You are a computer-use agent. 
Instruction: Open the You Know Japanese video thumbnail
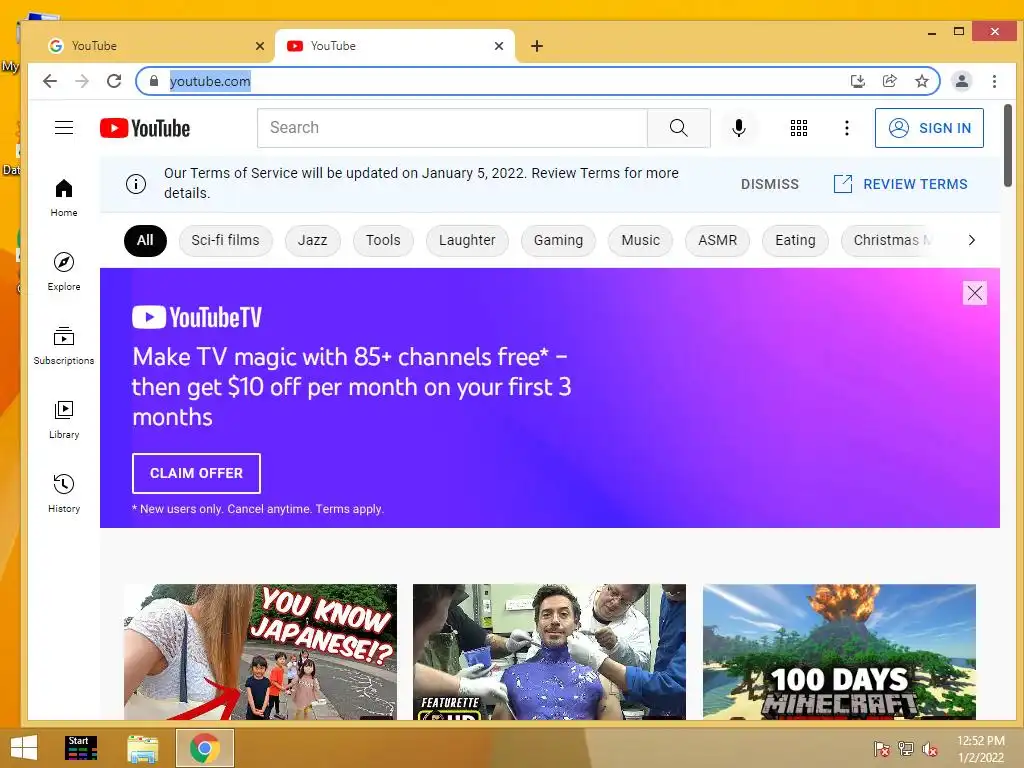point(261,652)
